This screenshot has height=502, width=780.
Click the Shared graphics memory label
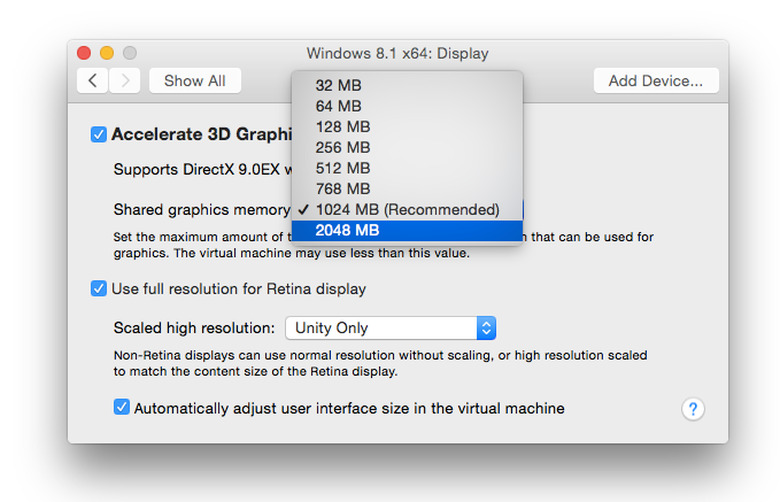click(202, 210)
